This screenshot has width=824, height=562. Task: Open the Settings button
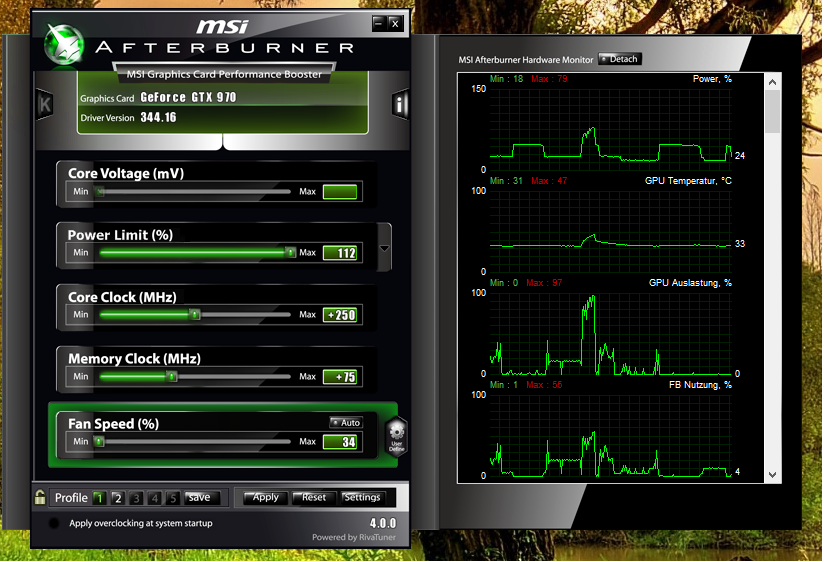point(362,497)
